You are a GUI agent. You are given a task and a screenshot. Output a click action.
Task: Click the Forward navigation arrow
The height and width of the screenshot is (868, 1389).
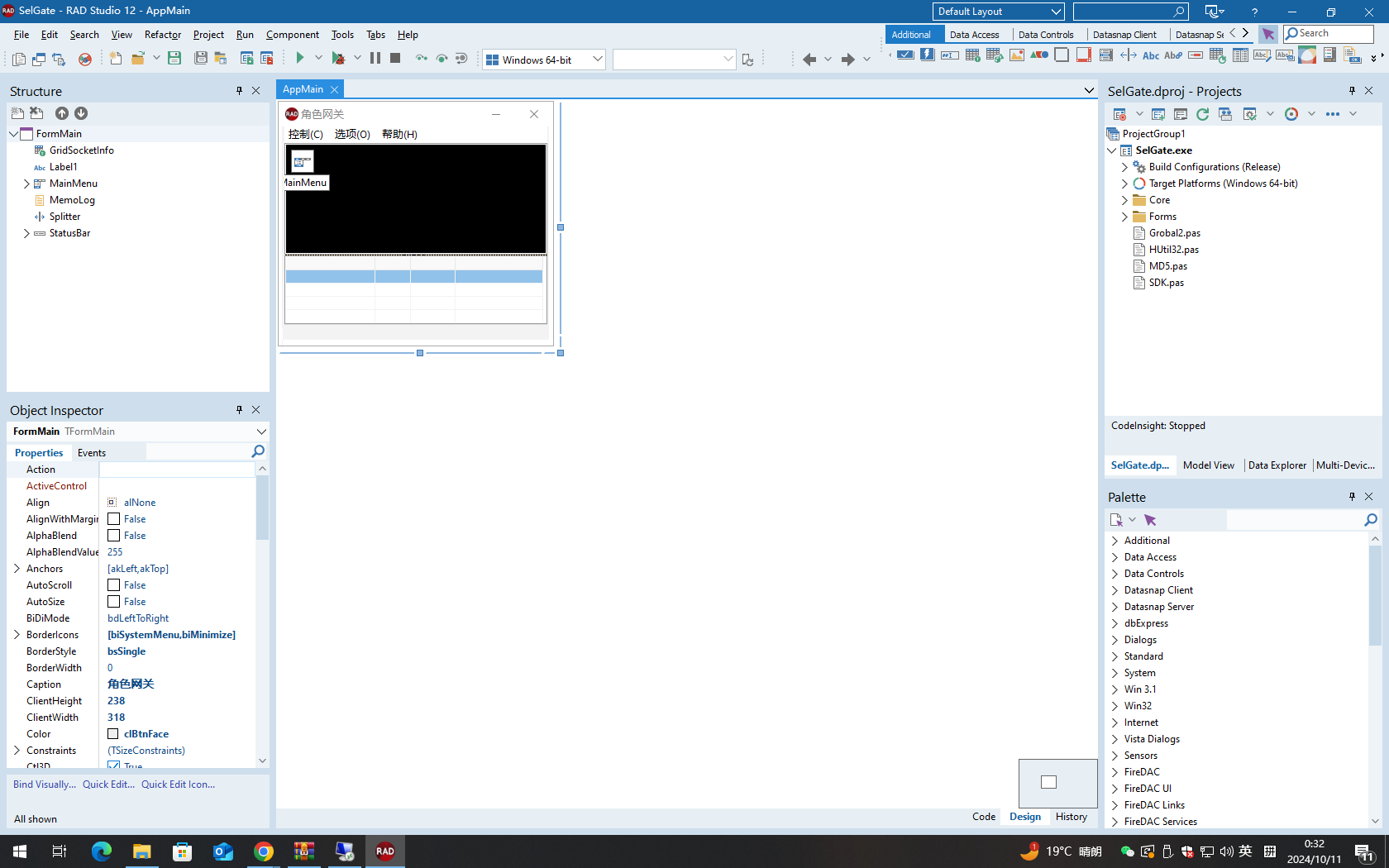(x=847, y=59)
